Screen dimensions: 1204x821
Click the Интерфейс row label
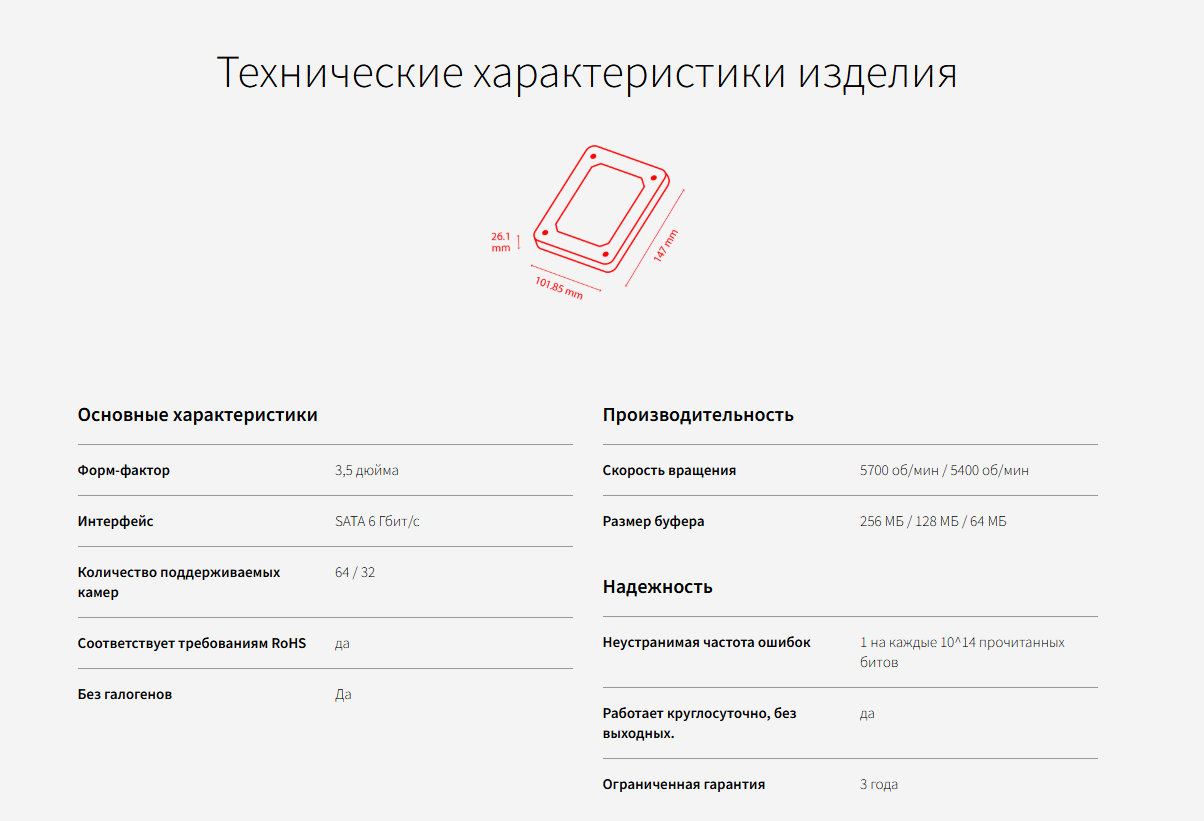116,521
